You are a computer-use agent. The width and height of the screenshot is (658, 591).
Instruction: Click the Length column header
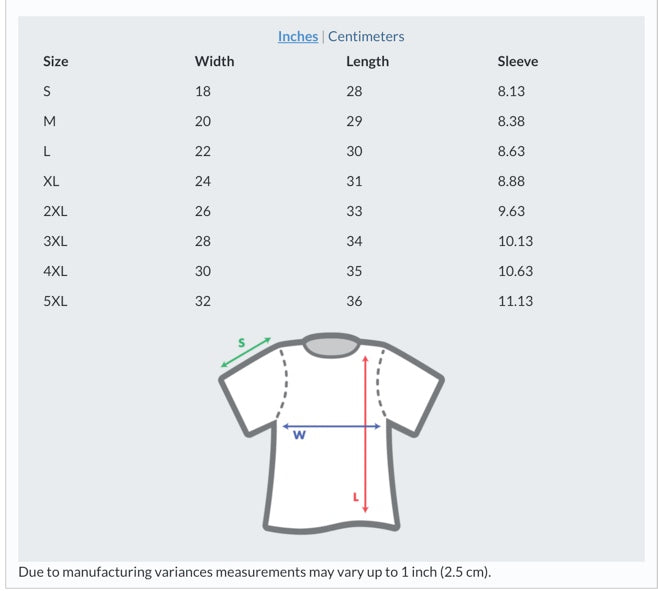pos(367,61)
